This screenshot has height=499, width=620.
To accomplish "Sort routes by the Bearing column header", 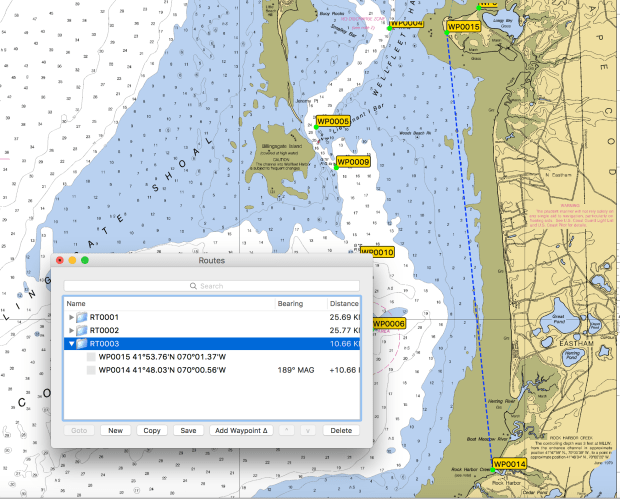I will coord(299,302).
